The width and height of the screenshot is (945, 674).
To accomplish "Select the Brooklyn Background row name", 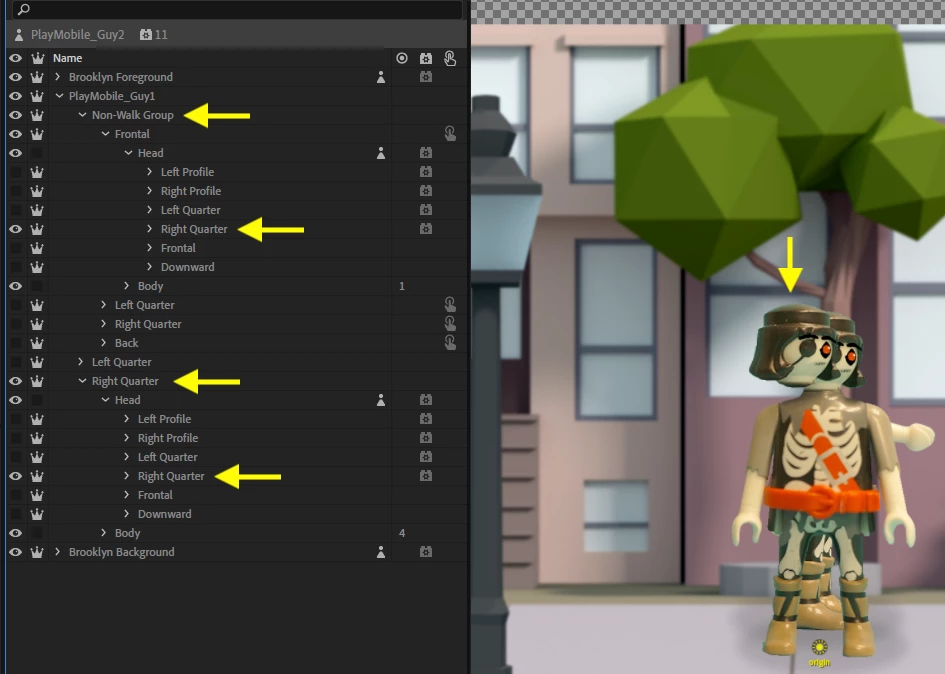I will pyautogui.click(x=121, y=552).
